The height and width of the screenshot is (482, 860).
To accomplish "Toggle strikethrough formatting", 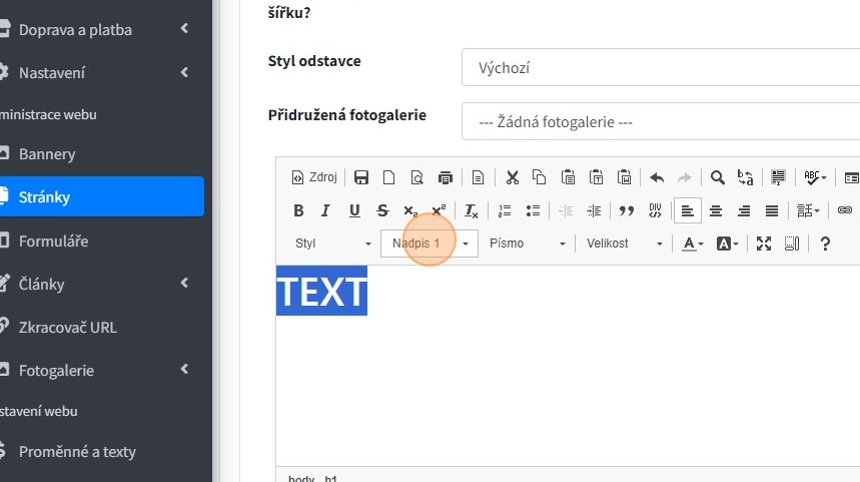I will point(382,211).
